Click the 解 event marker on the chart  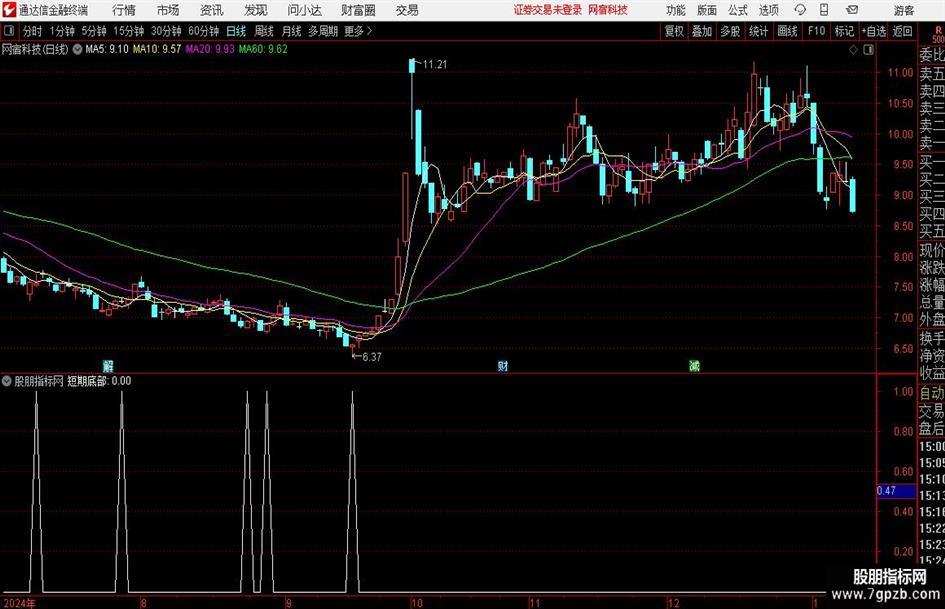tap(108, 366)
